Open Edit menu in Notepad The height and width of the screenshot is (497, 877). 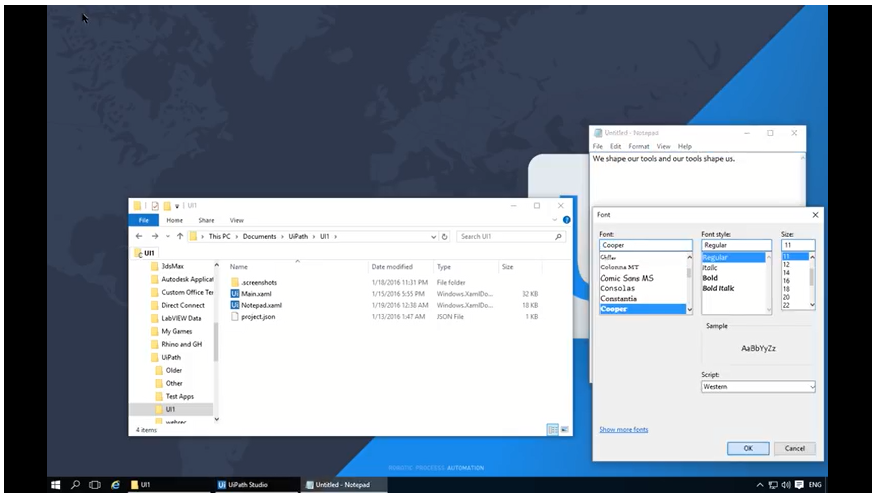coord(615,146)
